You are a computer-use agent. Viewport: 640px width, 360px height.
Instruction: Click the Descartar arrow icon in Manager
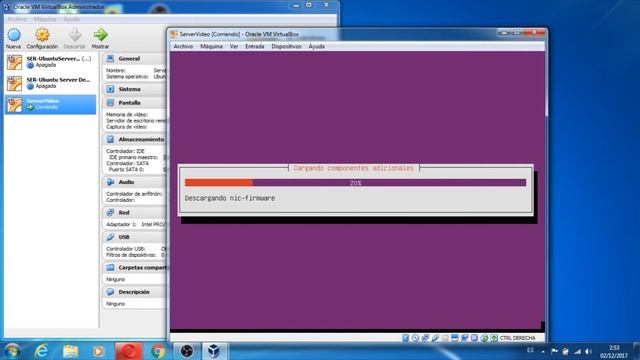[74, 35]
